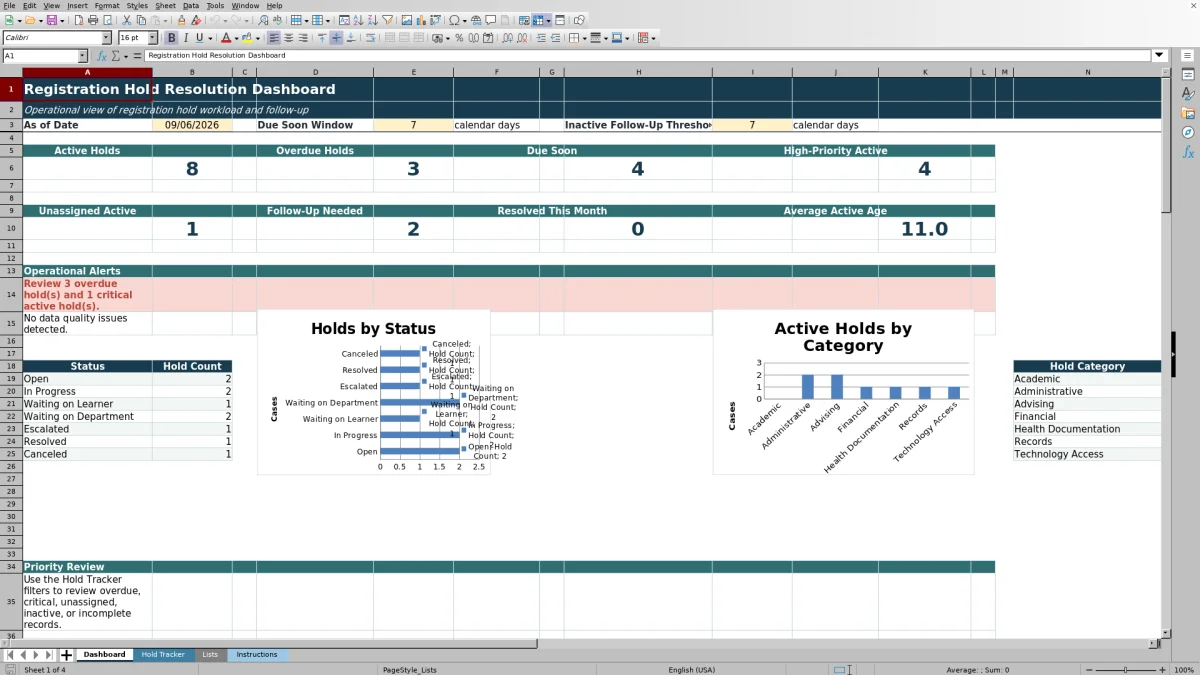Toggle Wrap Text
The height and width of the screenshot is (675, 1200).
click(371, 38)
